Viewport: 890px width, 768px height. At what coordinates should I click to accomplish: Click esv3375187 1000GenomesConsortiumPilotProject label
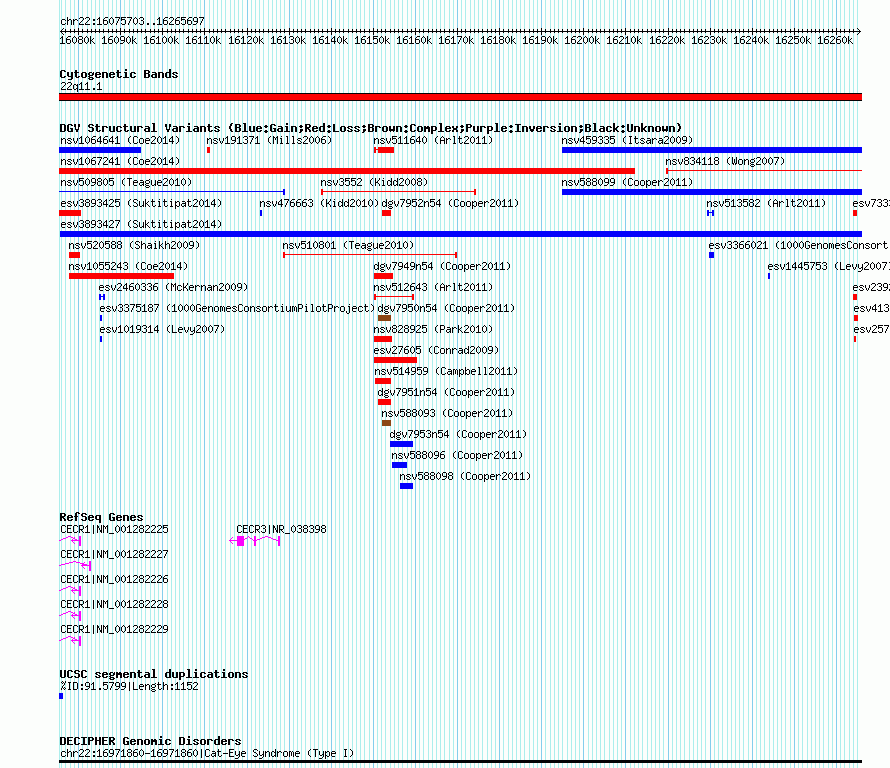(x=237, y=308)
